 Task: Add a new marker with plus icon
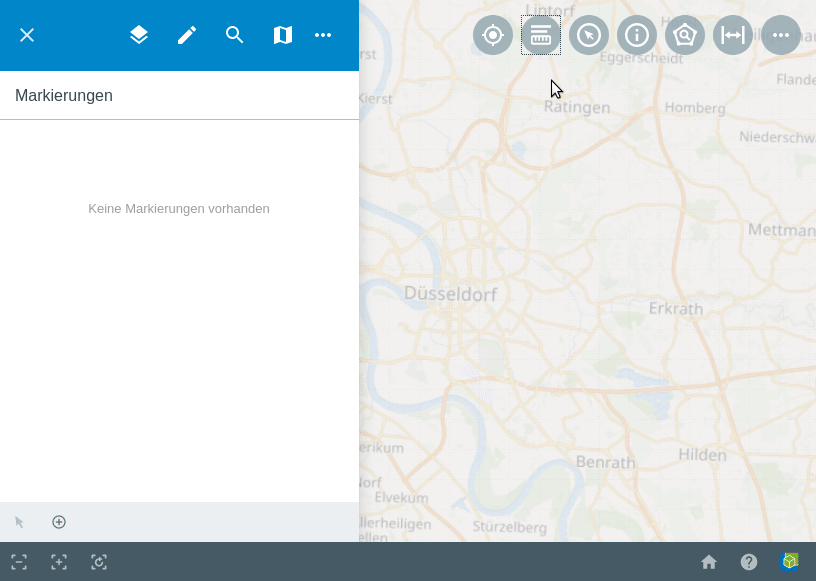pos(59,522)
